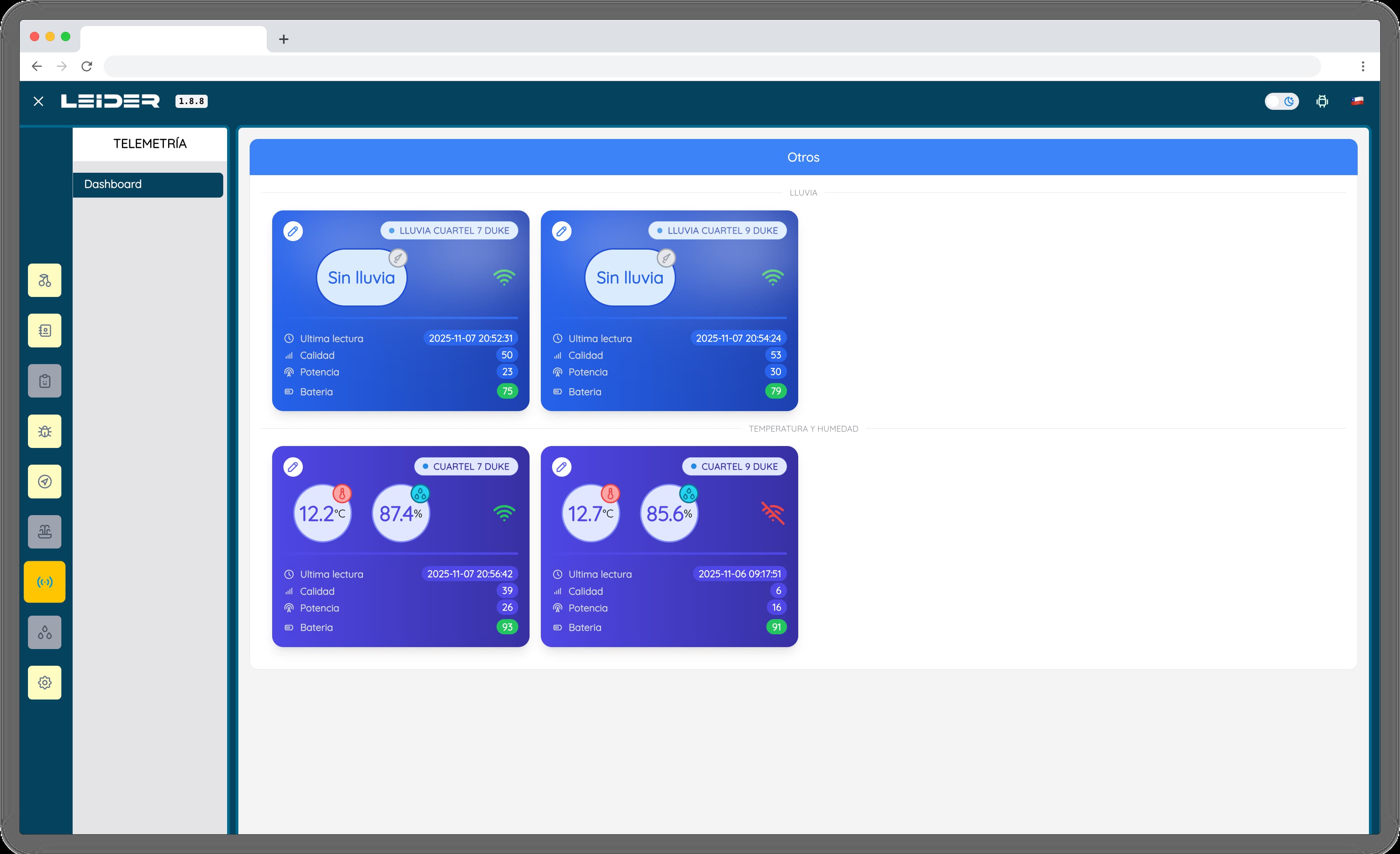
Task: Click the LLUVIA CUARTEL 7 DUKE label
Action: 449,231
